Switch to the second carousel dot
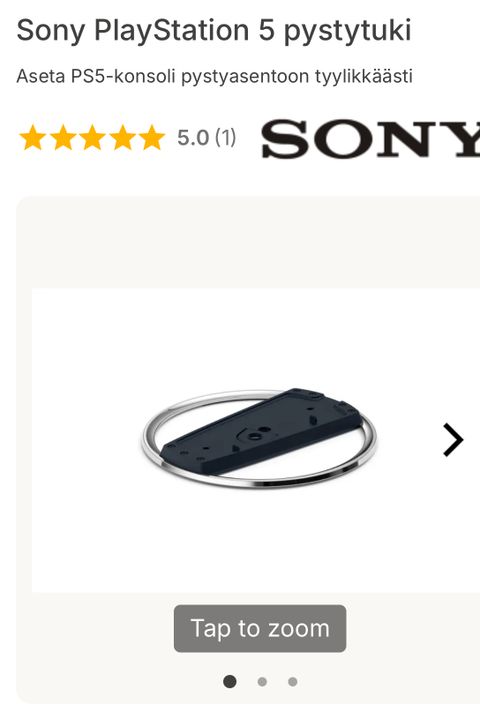 pyautogui.click(x=262, y=682)
